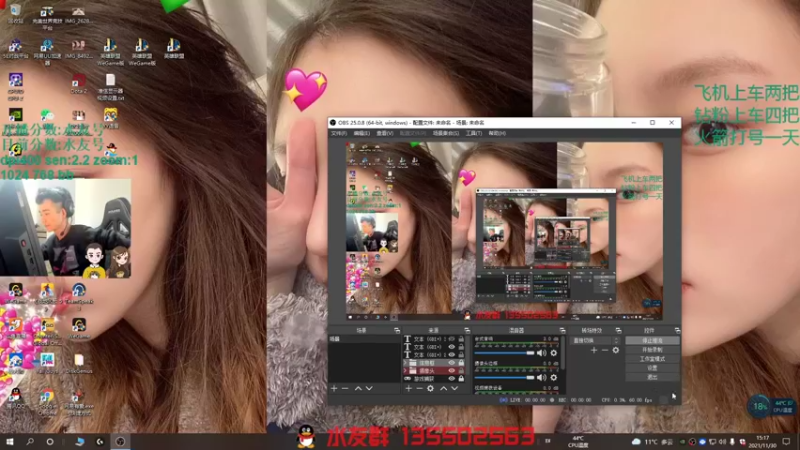Move the selected source up
Image resolution: width=800 pixels, height=450 pixels.
coord(443,389)
